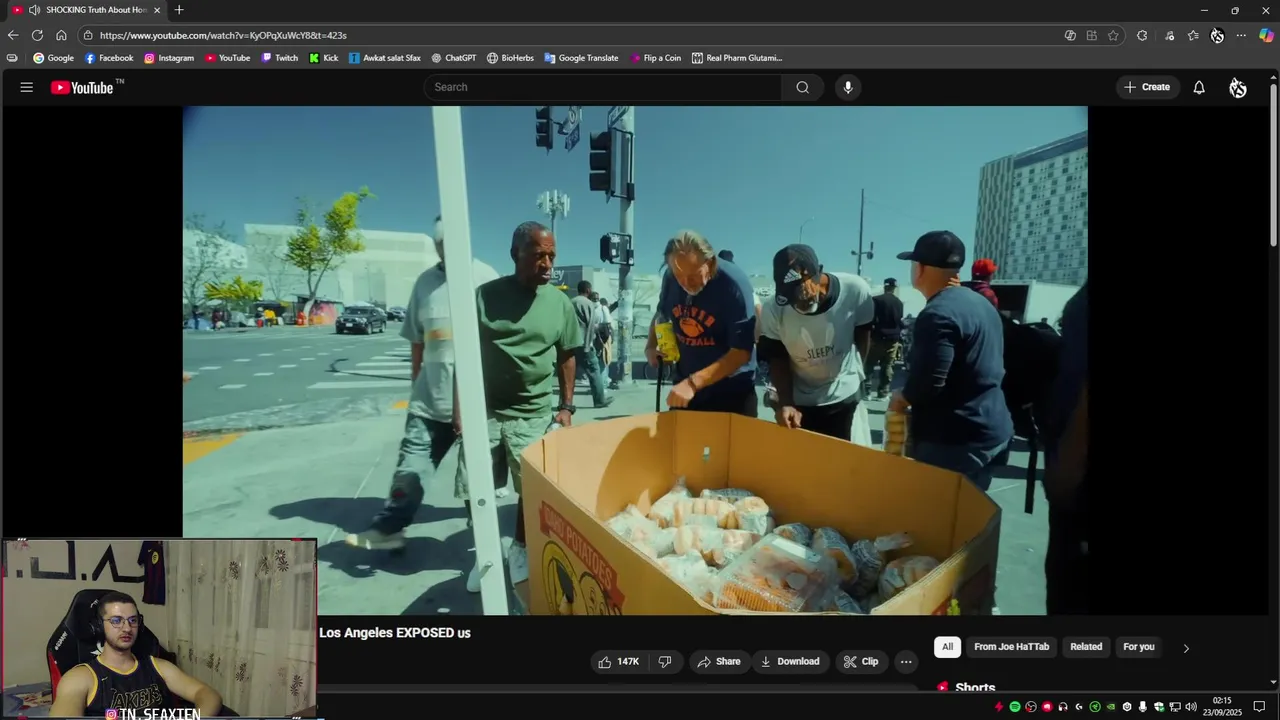The width and height of the screenshot is (1280, 720).
Task: Open browser profile avatar in toolbar
Action: point(1217,35)
